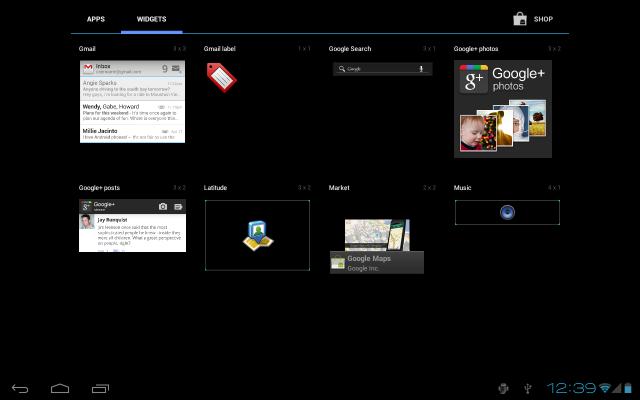Select the Music speaker icon widget

(x=507, y=212)
